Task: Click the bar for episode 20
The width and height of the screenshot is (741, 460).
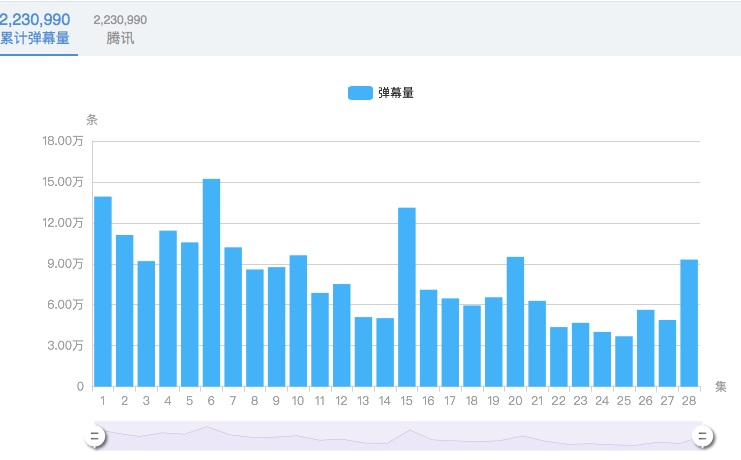Action: [515, 322]
